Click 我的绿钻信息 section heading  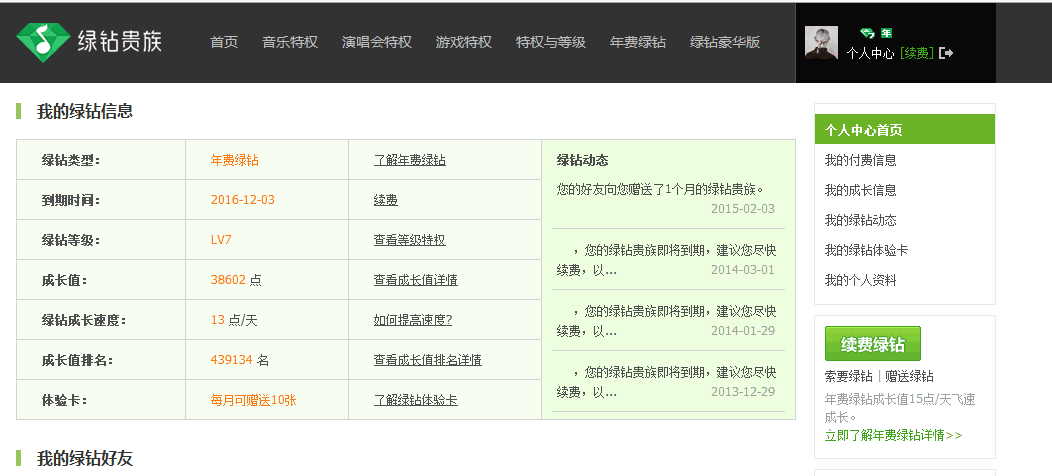point(85,111)
